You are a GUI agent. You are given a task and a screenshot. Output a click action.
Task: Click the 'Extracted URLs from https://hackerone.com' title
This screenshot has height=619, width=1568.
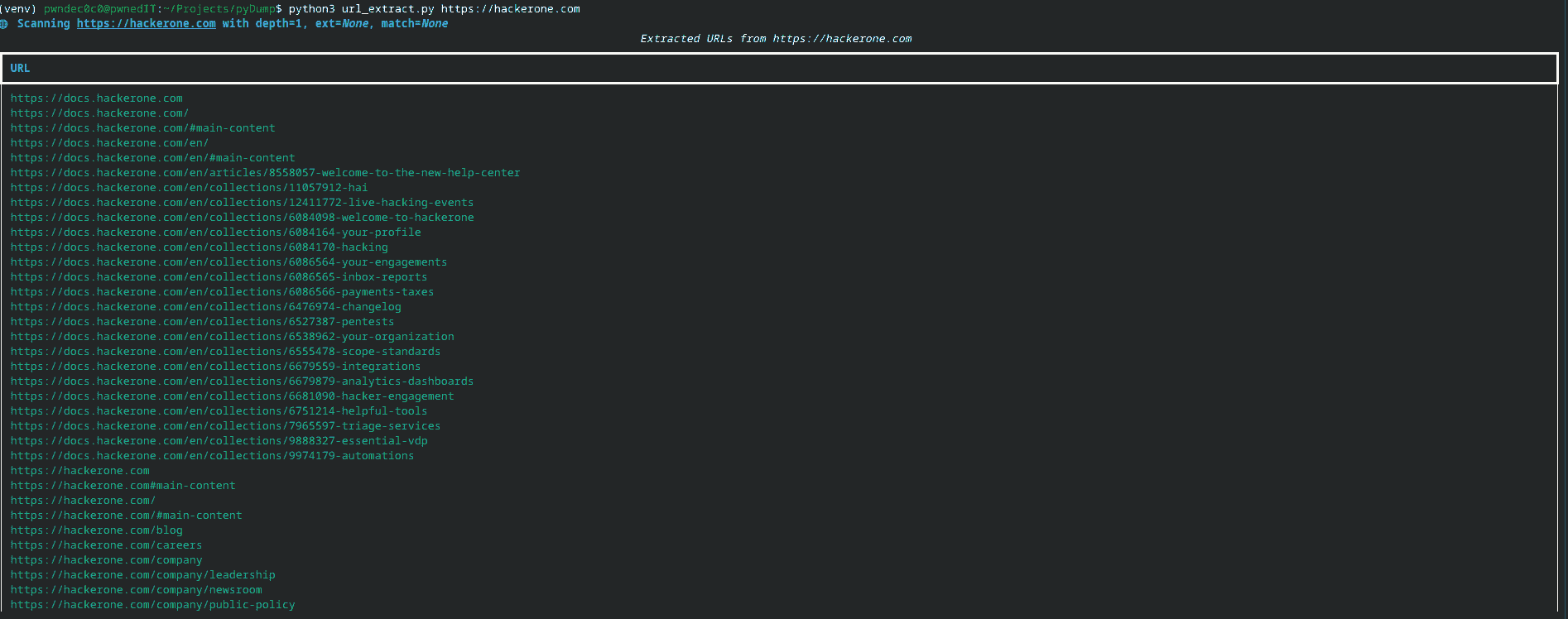point(776,39)
